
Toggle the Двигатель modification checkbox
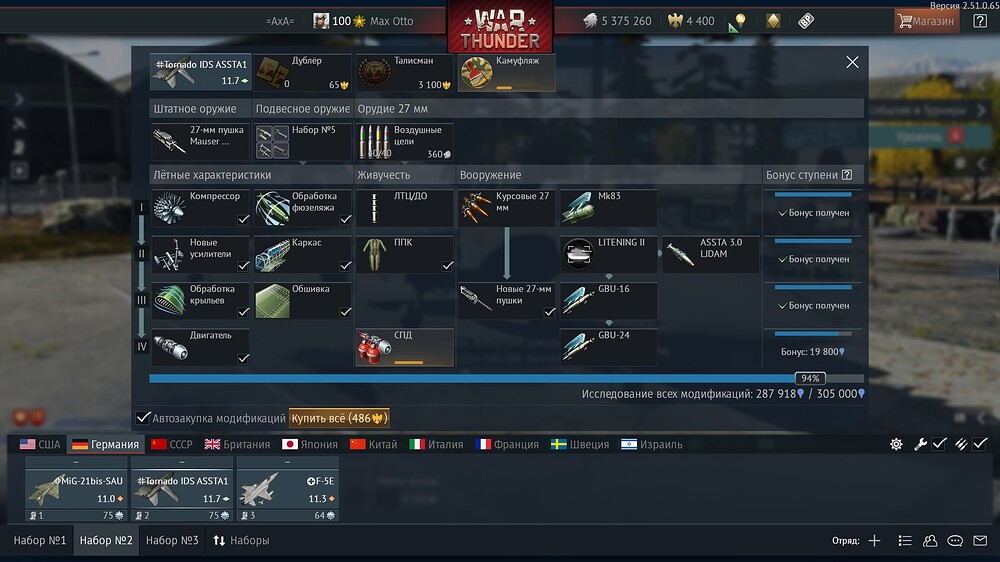243,359
